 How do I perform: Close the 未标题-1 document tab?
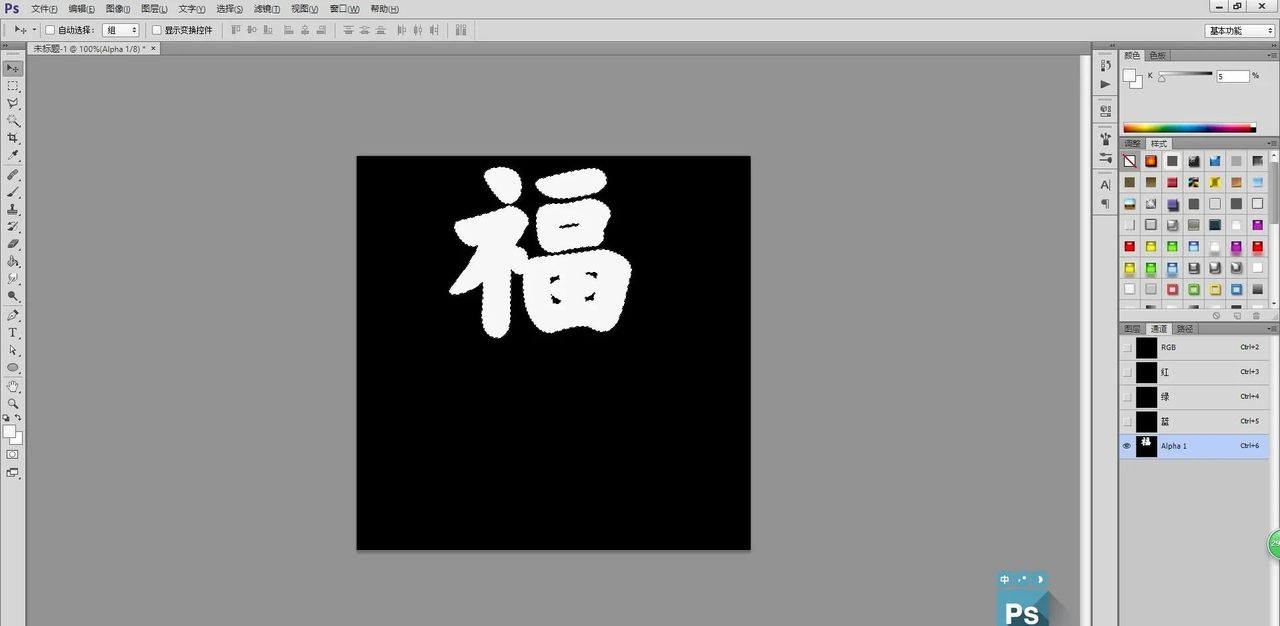(x=153, y=48)
